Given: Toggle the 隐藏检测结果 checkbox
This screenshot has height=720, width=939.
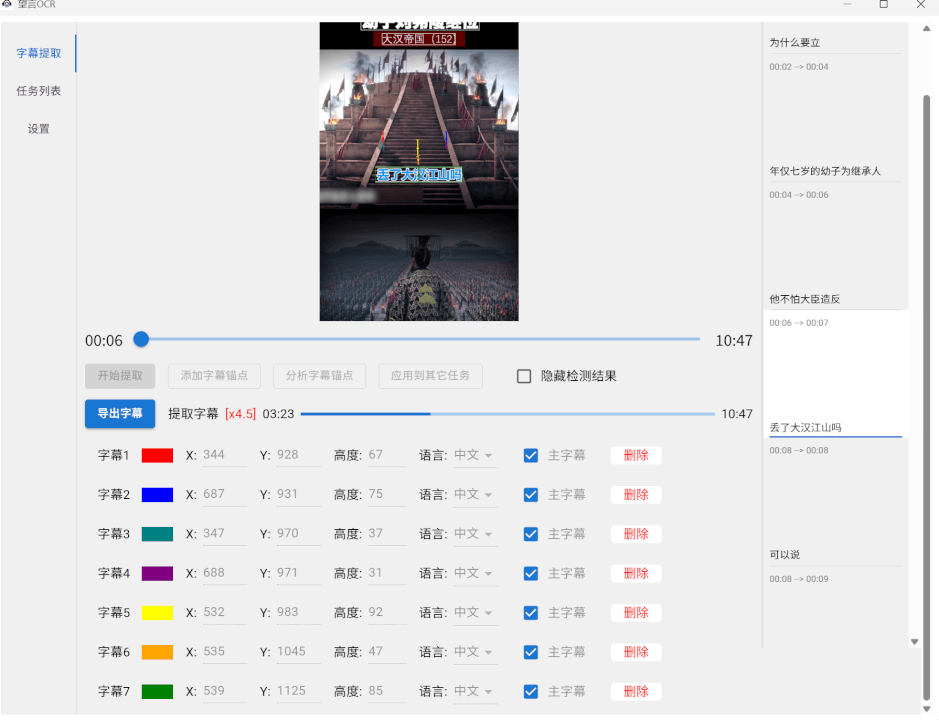Looking at the screenshot, I should [x=524, y=377].
